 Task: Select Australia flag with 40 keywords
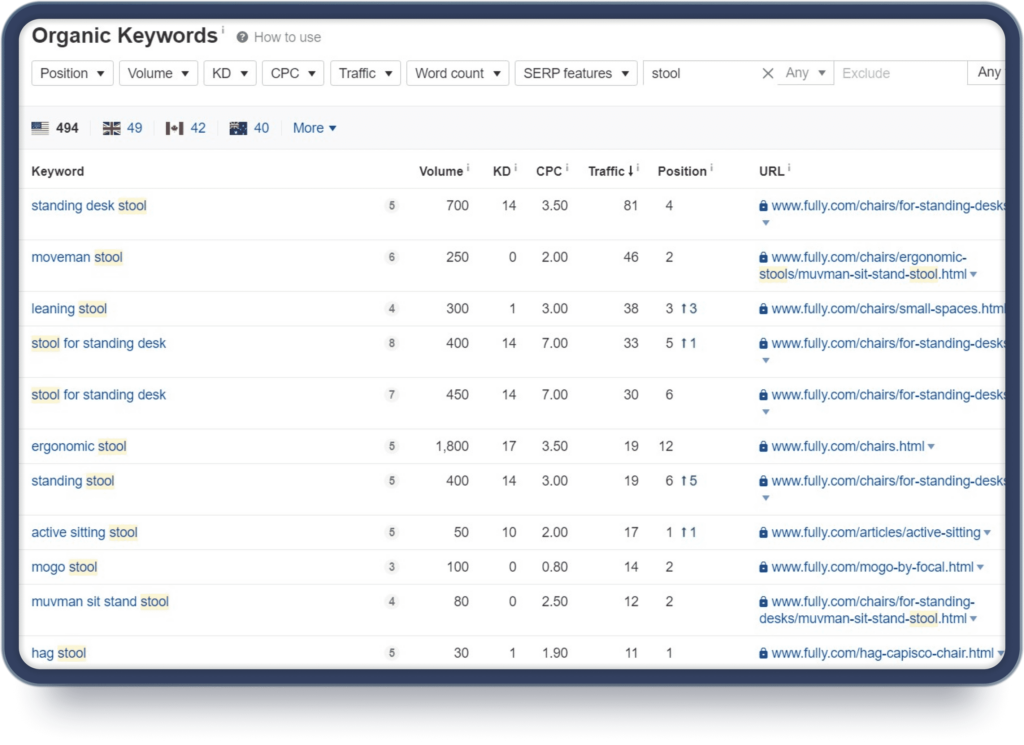tap(249, 128)
